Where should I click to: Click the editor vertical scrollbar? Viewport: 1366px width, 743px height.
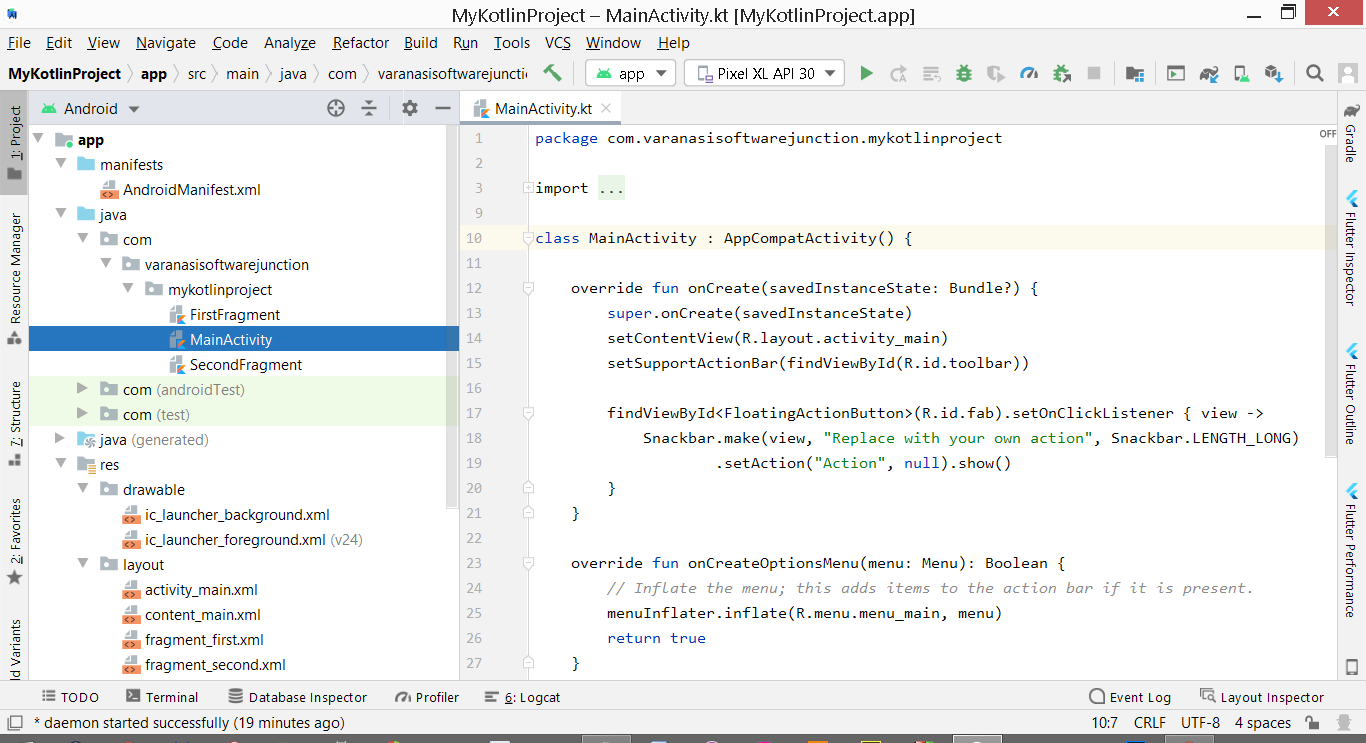click(1329, 300)
